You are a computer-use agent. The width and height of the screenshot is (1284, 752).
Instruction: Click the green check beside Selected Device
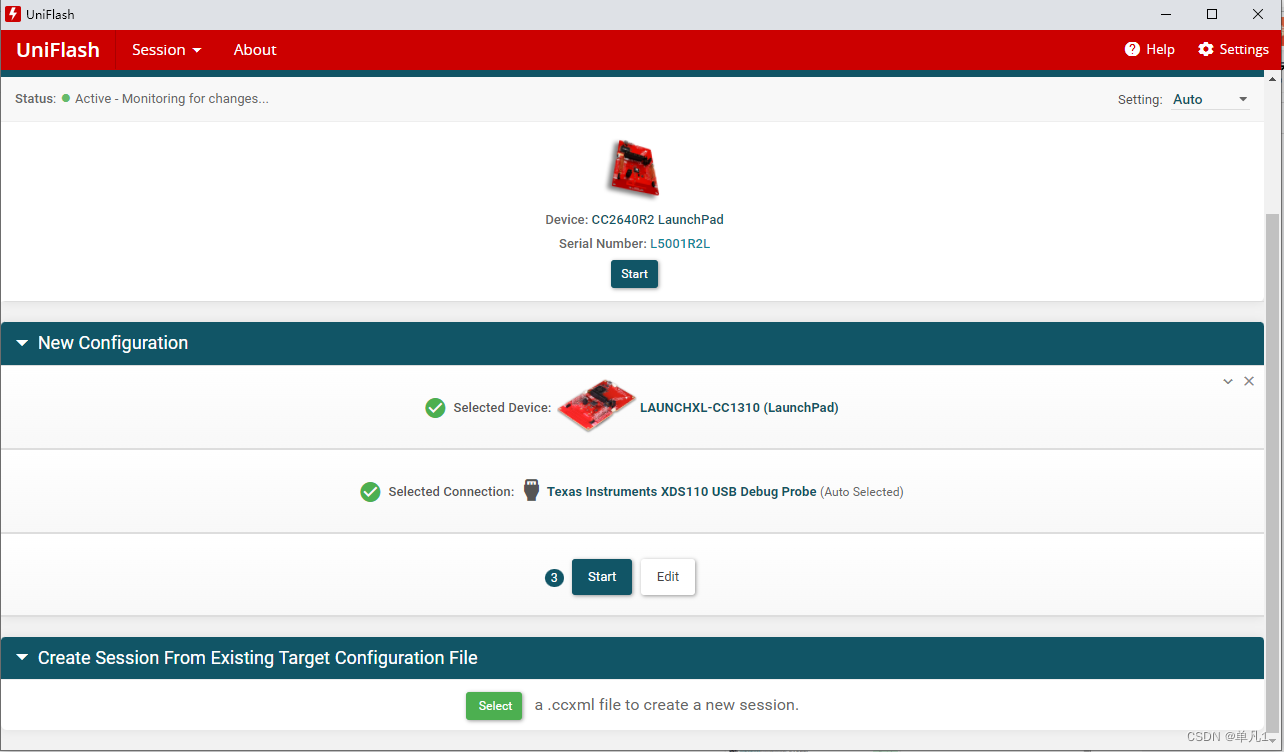pyautogui.click(x=435, y=408)
